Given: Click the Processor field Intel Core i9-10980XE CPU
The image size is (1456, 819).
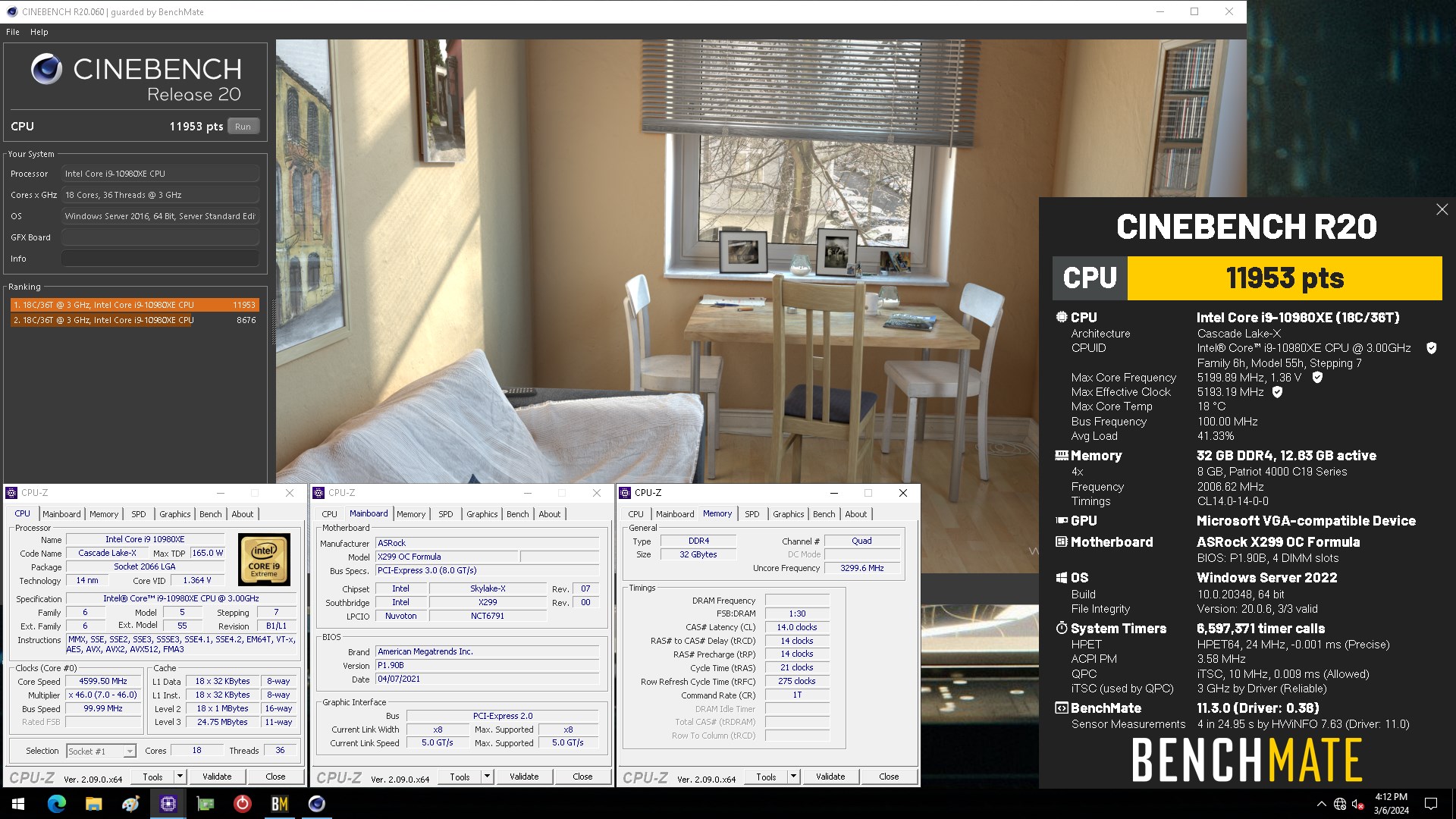Looking at the screenshot, I should pos(160,174).
